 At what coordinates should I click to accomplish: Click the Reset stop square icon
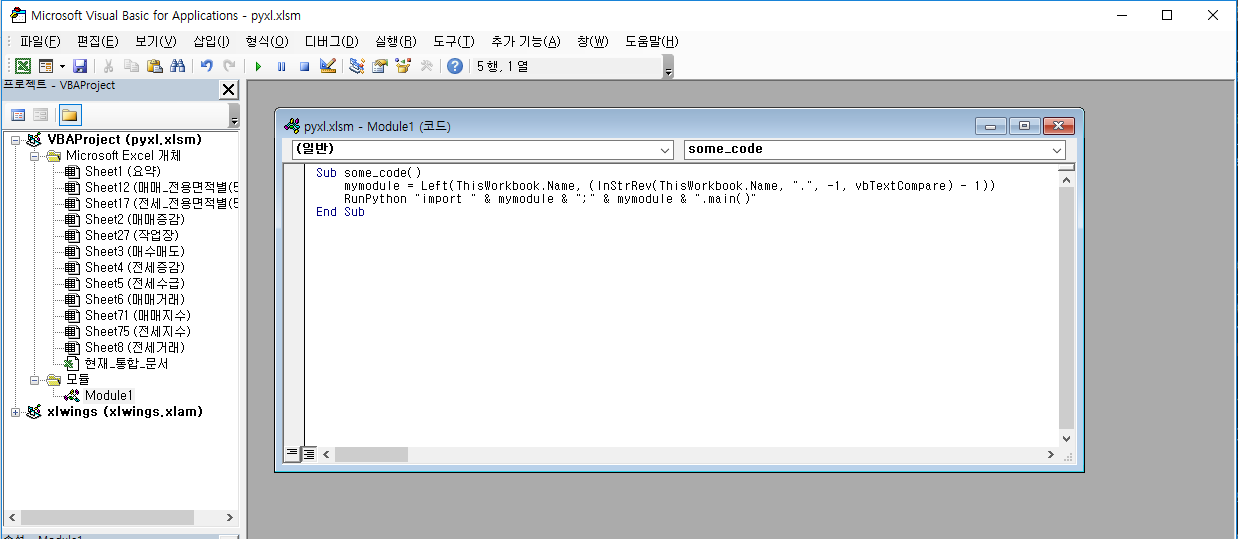click(x=304, y=66)
